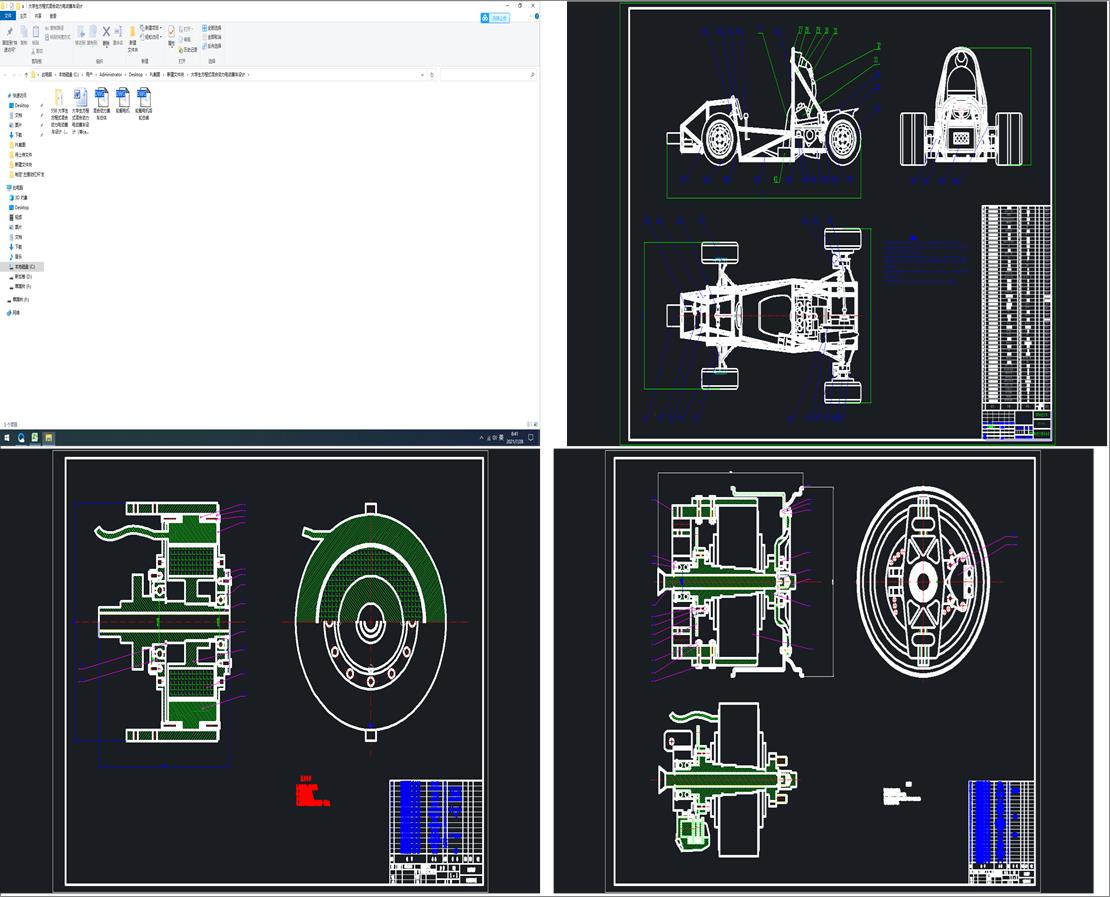This screenshot has width=1110, height=897.
Task: Click Select none in Select group
Action: 212,37
